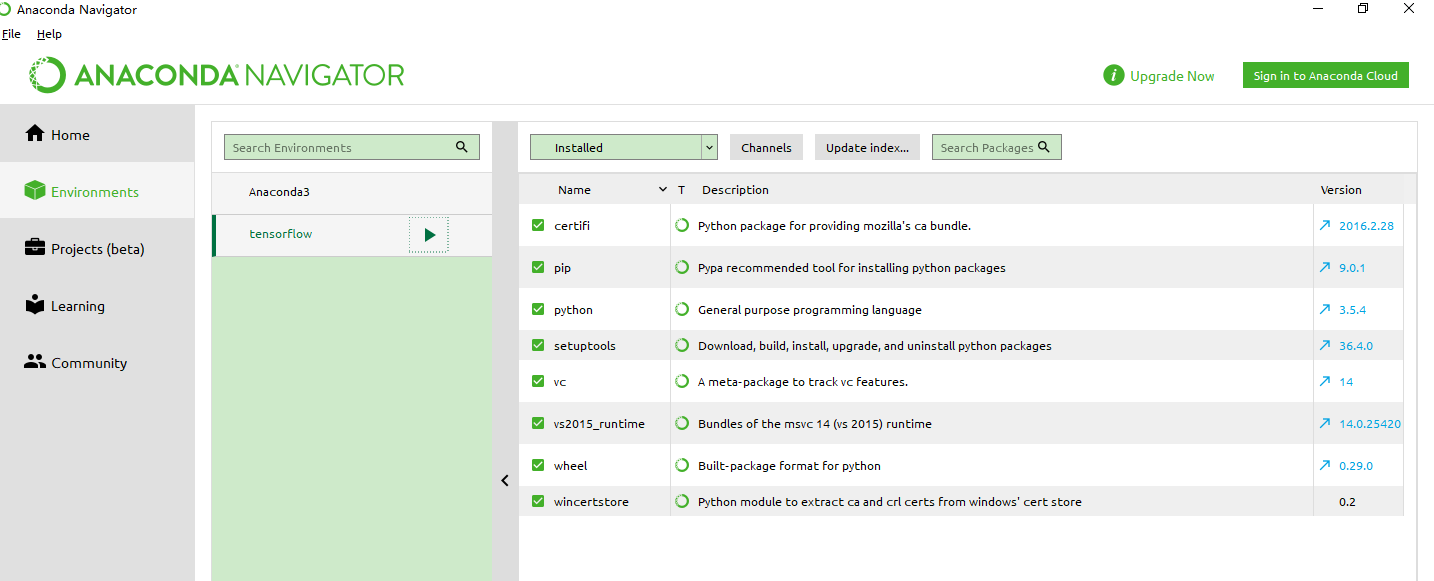Uncheck the pip package checkbox
The image size is (1434, 581).
538,268
